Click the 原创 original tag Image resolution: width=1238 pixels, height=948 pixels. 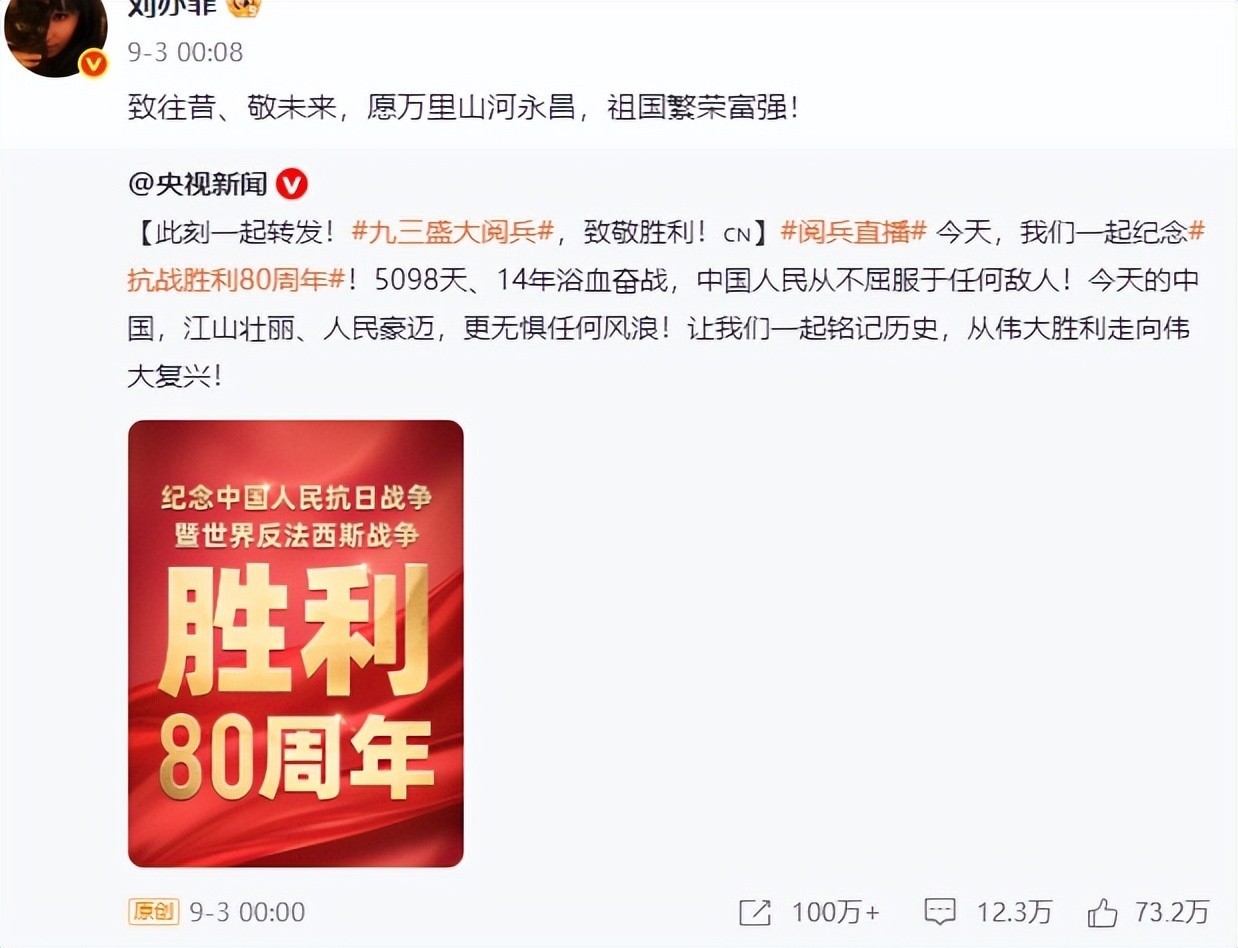(x=153, y=912)
